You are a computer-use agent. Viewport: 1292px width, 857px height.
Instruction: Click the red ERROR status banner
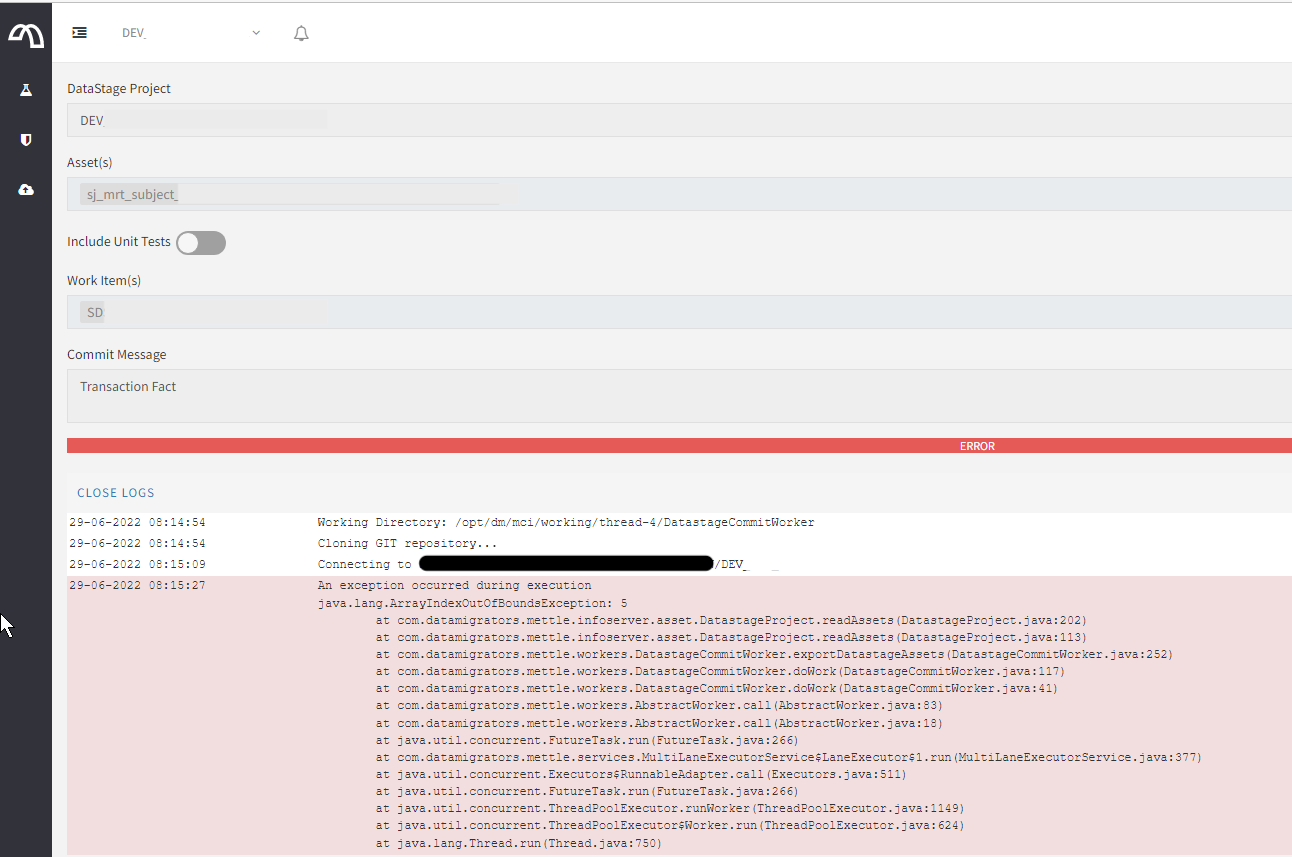(x=977, y=445)
